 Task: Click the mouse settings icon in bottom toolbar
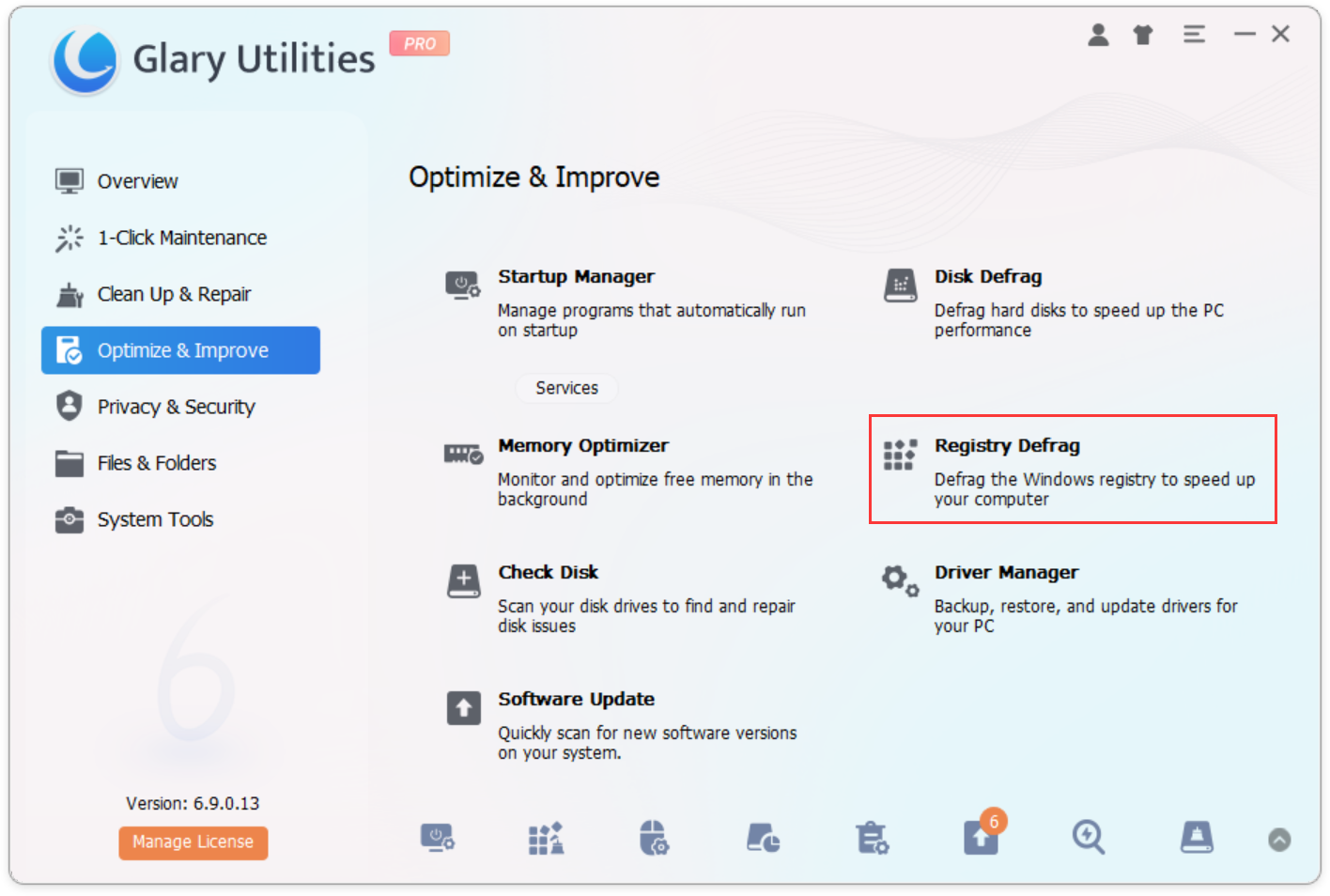click(654, 837)
